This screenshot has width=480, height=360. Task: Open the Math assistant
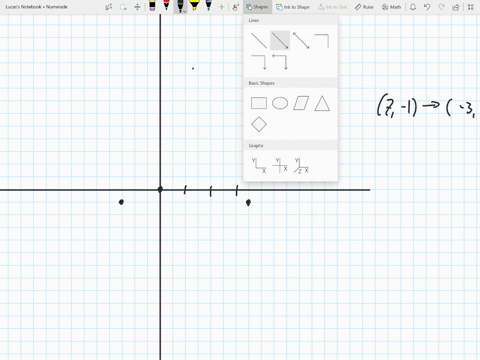tap(391, 7)
